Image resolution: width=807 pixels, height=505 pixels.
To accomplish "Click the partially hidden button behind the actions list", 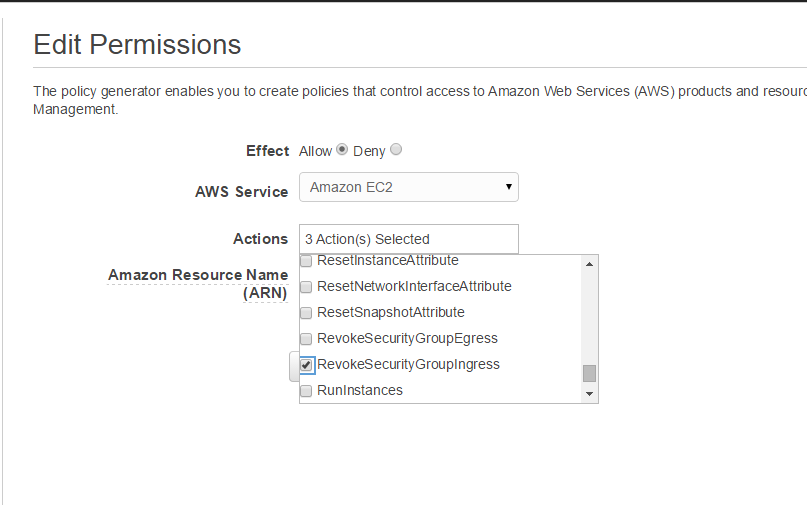I will click(293, 366).
